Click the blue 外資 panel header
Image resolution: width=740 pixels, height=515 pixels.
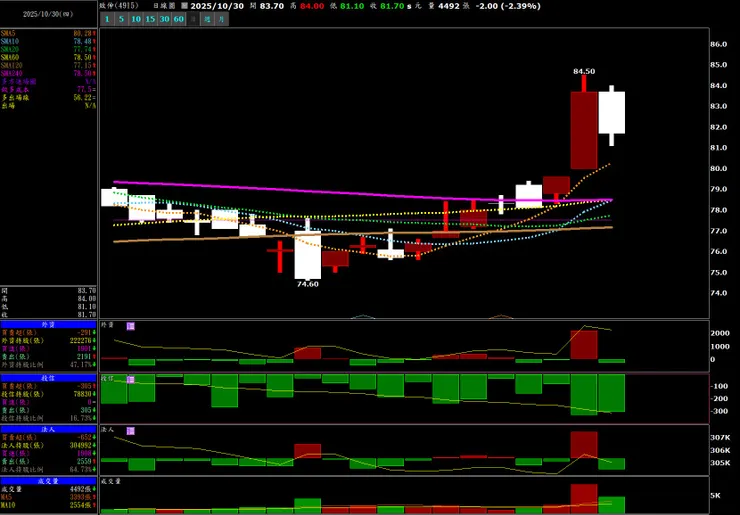pos(48,325)
